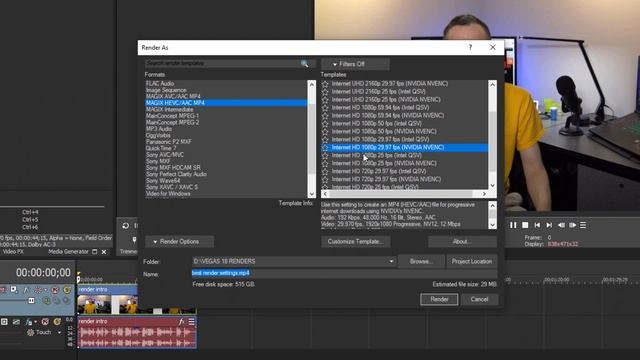This screenshot has height=360, width=640.
Task: Click the search magnifier icon in render templates field
Action: point(304,64)
